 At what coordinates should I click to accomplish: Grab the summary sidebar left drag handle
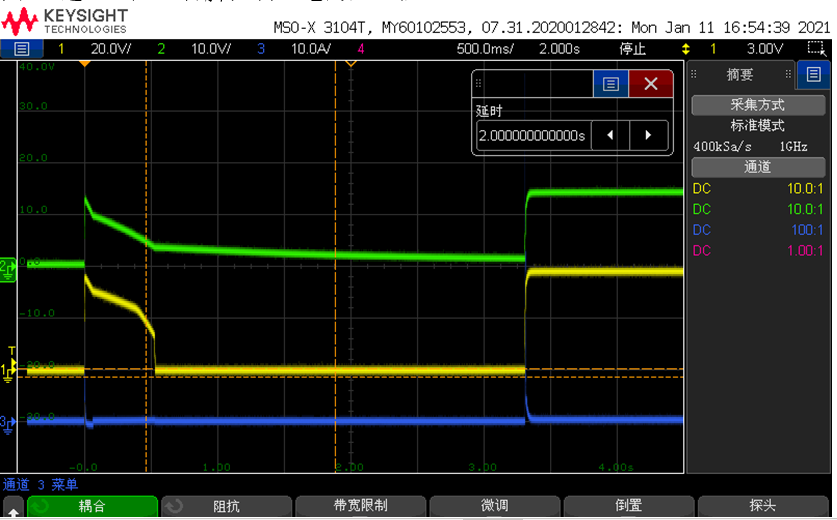[693, 74]
